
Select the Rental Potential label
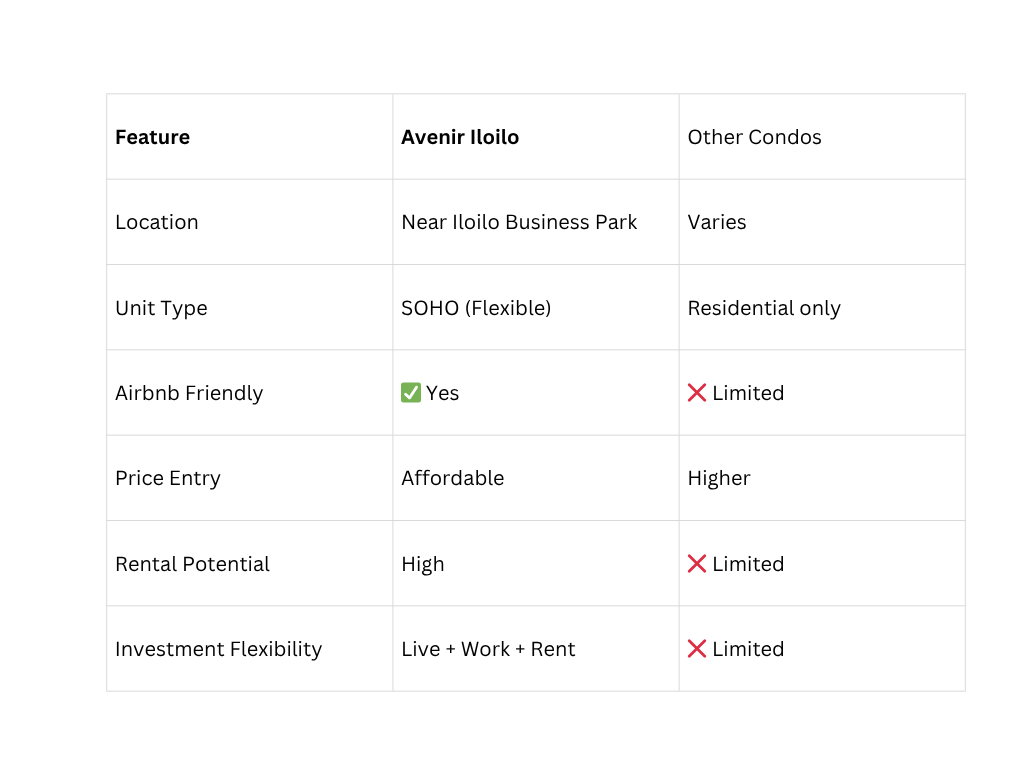(x=193, y=564)
